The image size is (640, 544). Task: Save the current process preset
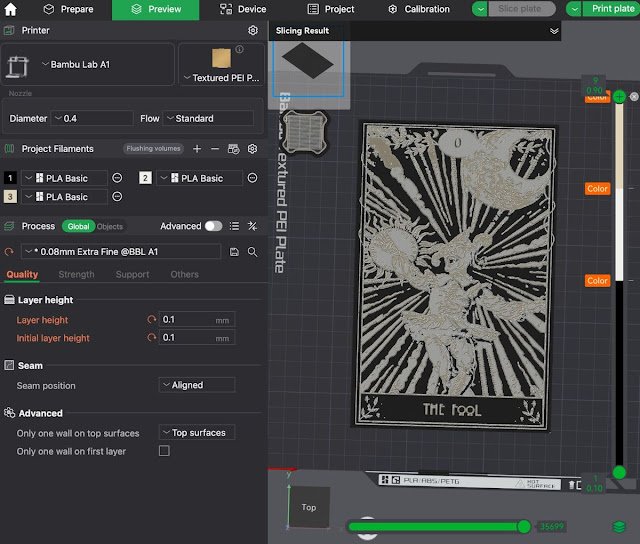tap(235, 252)
